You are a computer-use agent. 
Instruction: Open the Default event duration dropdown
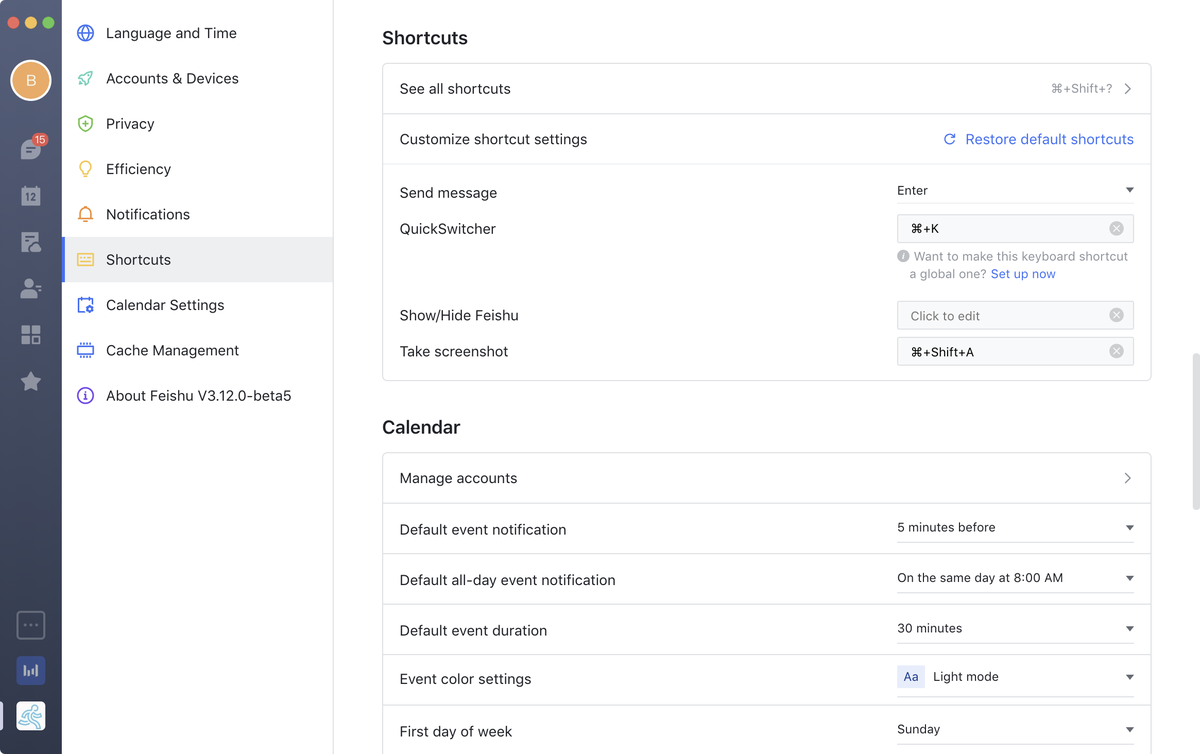pyautogui.click(x=1015, y=629)
